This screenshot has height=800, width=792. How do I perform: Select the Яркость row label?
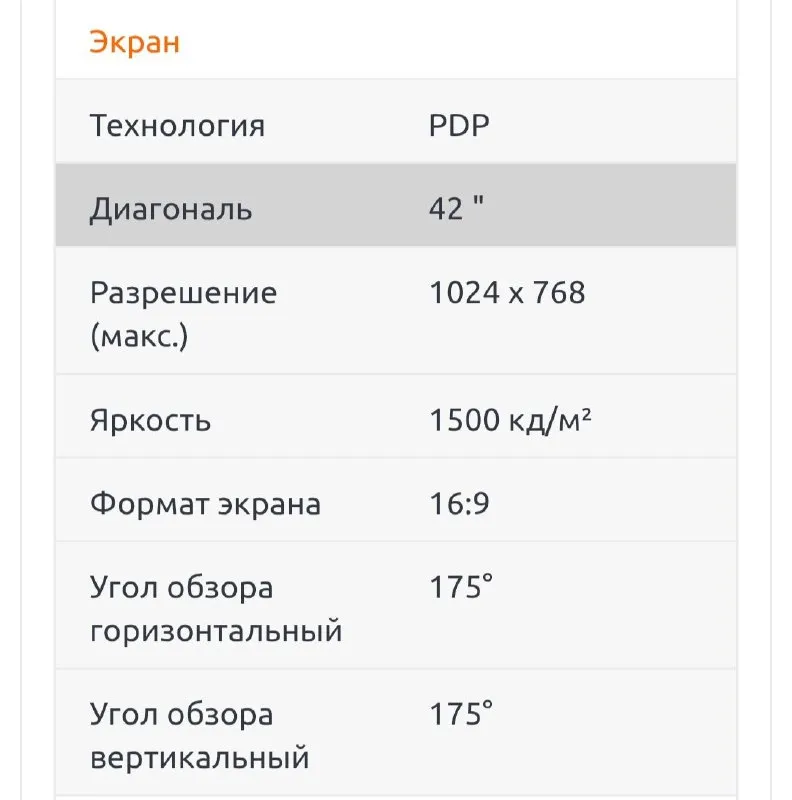(150, 421)
